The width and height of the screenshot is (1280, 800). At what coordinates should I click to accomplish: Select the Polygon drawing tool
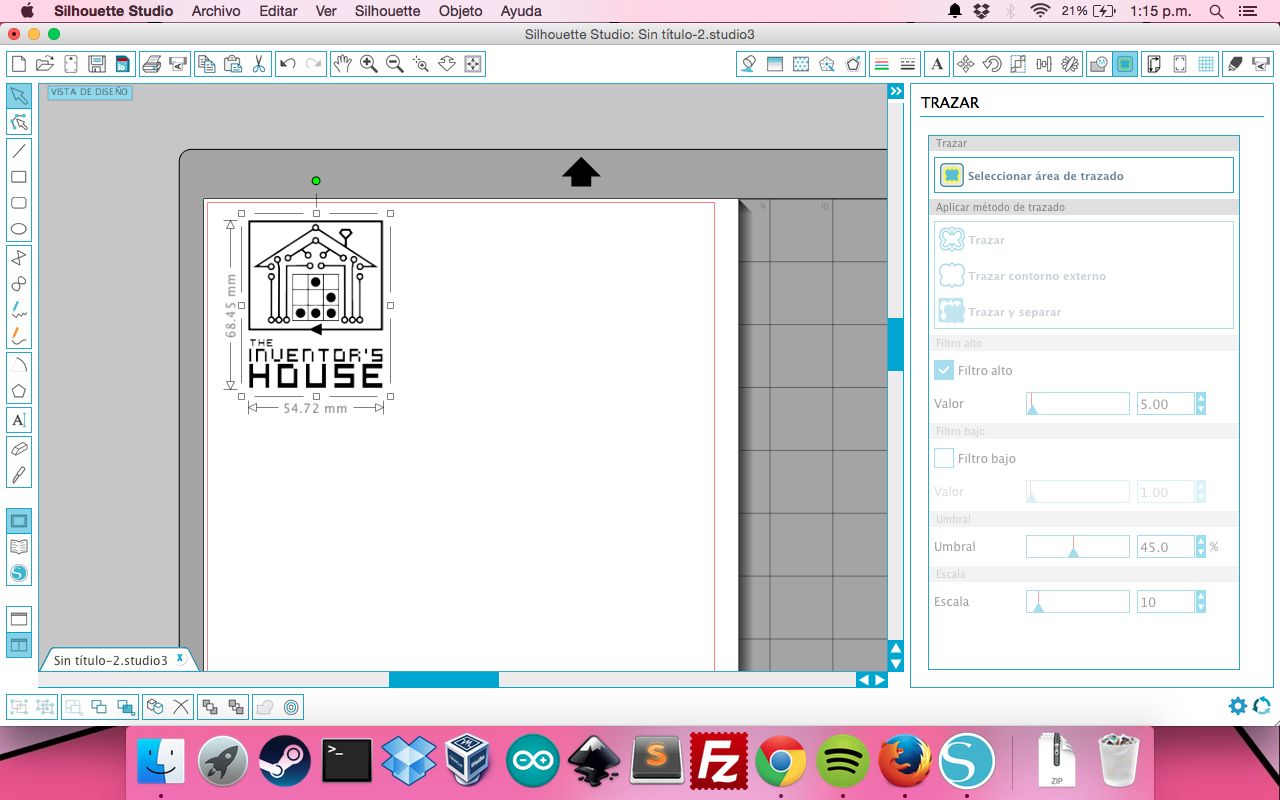[x=19, y=391]
